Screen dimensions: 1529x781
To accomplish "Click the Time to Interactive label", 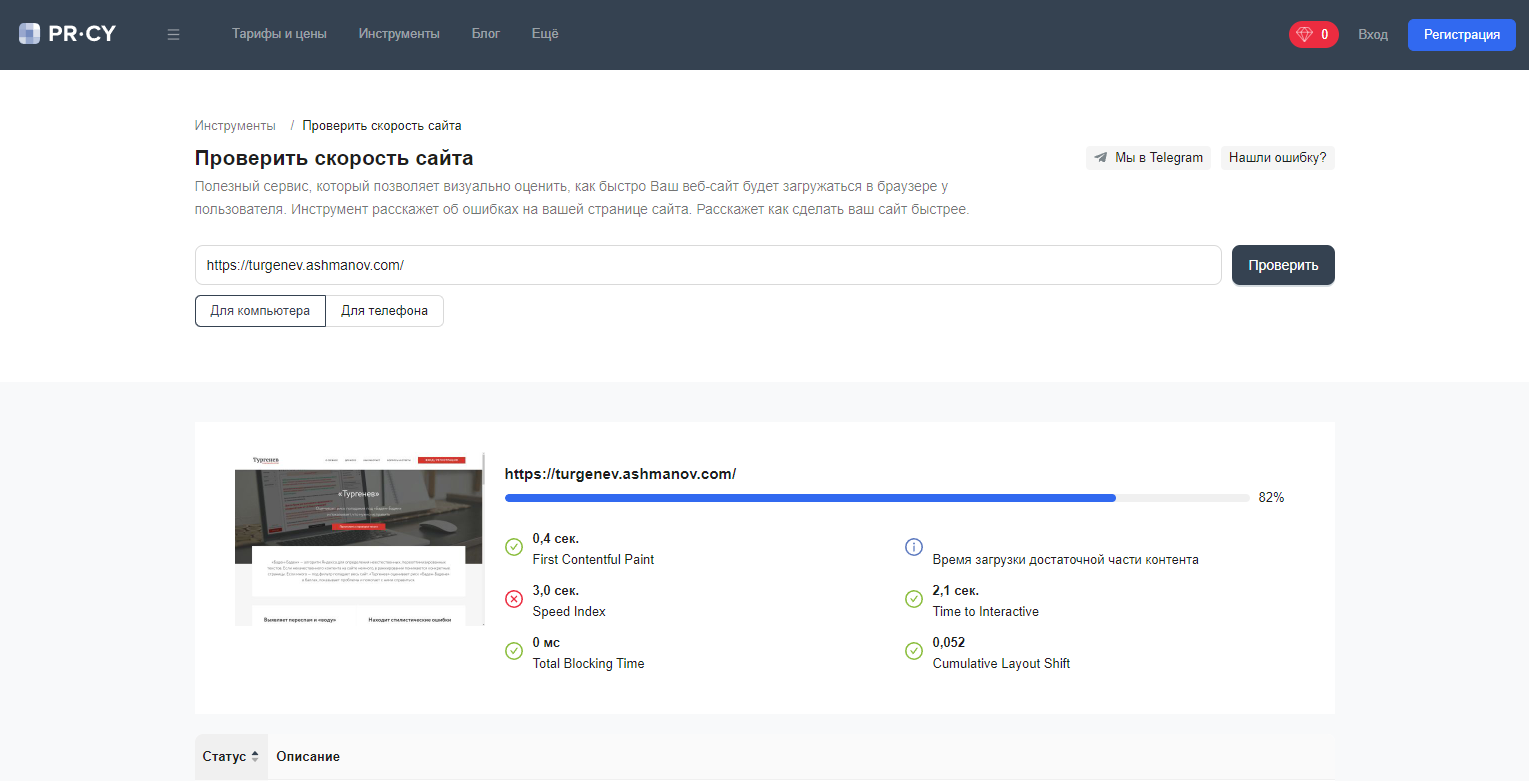I will click(986, 611).
